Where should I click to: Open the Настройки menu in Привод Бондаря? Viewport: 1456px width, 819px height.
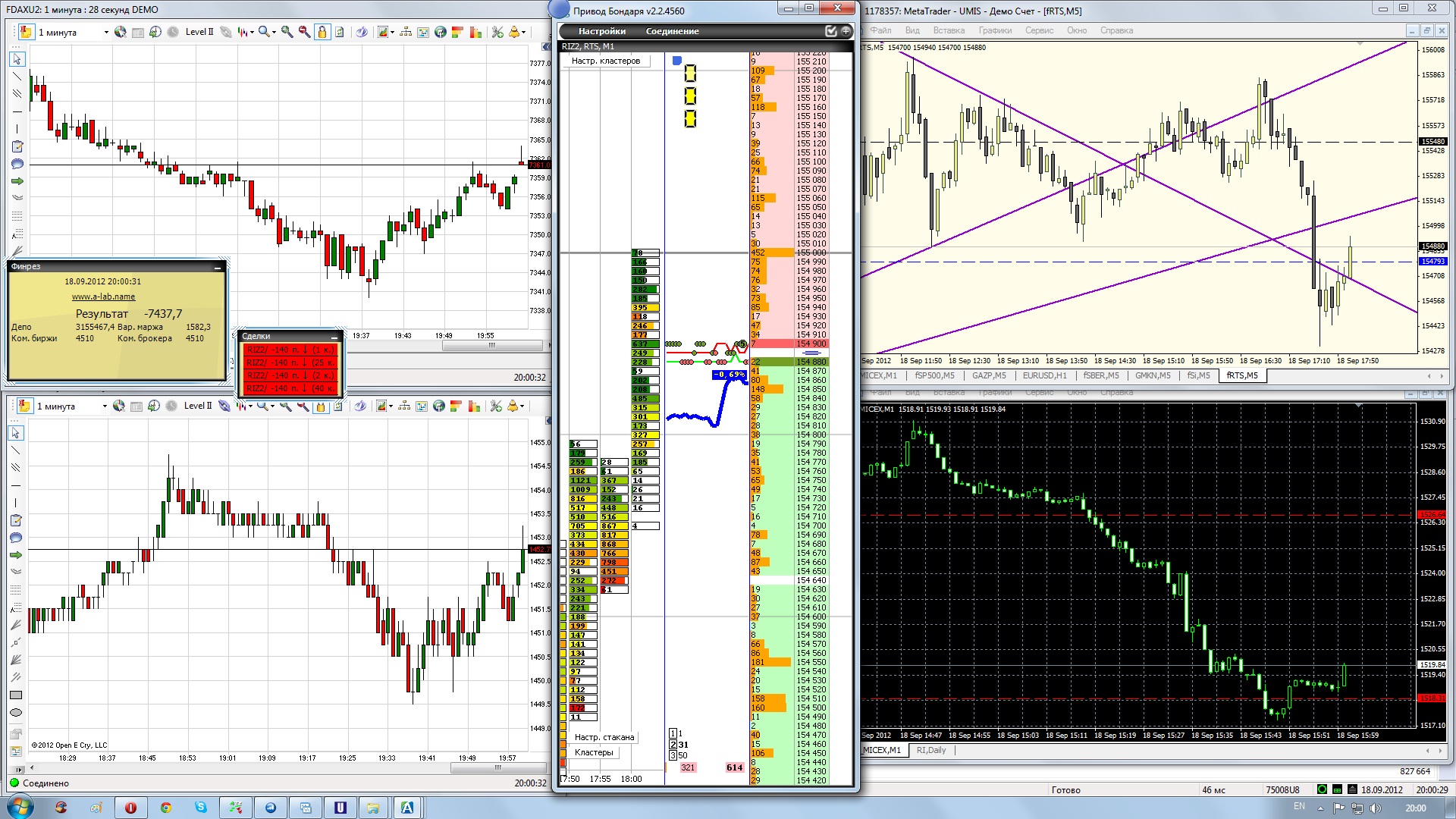(601, 31)
